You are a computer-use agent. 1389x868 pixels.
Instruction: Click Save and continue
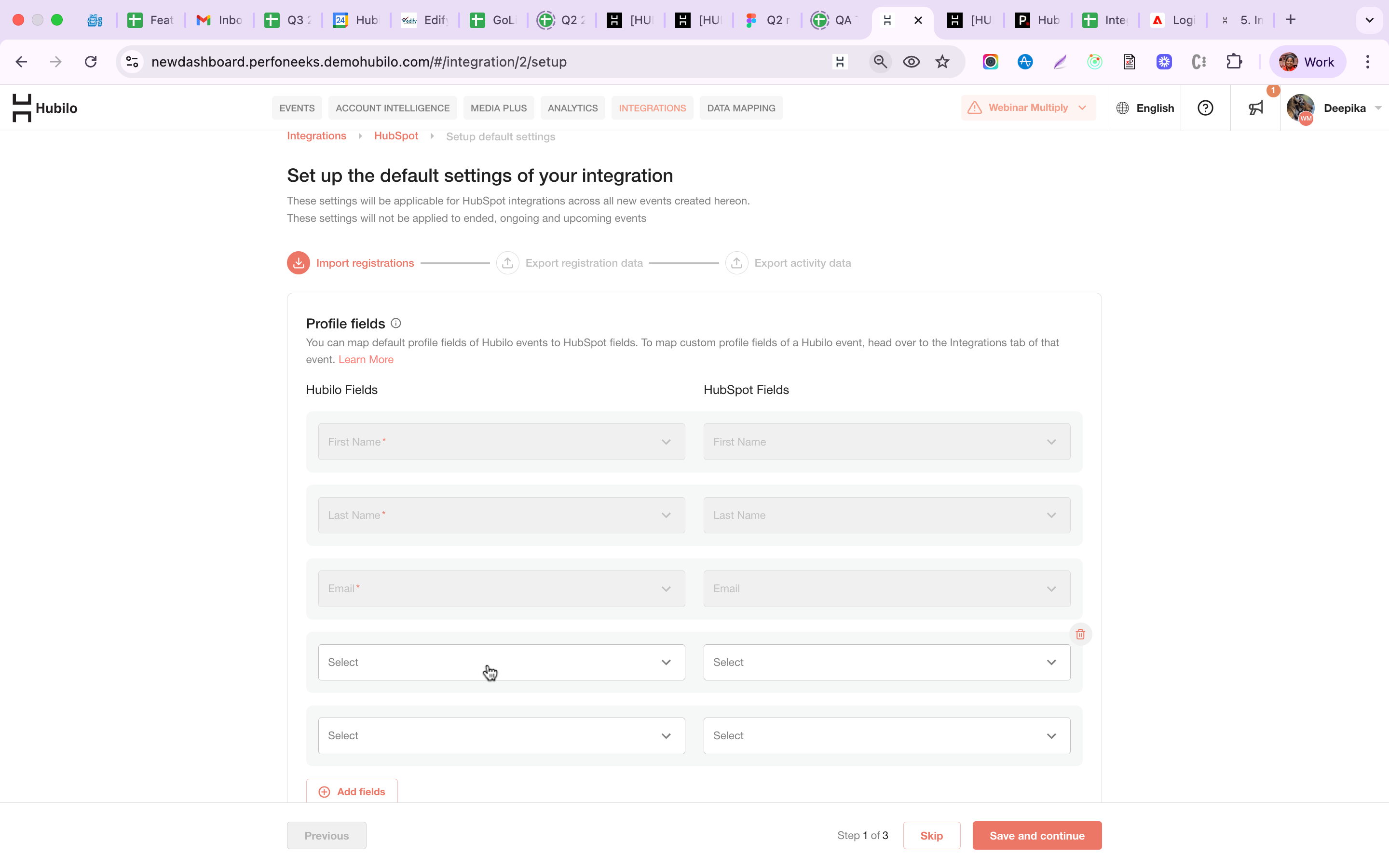[1036, 836]
